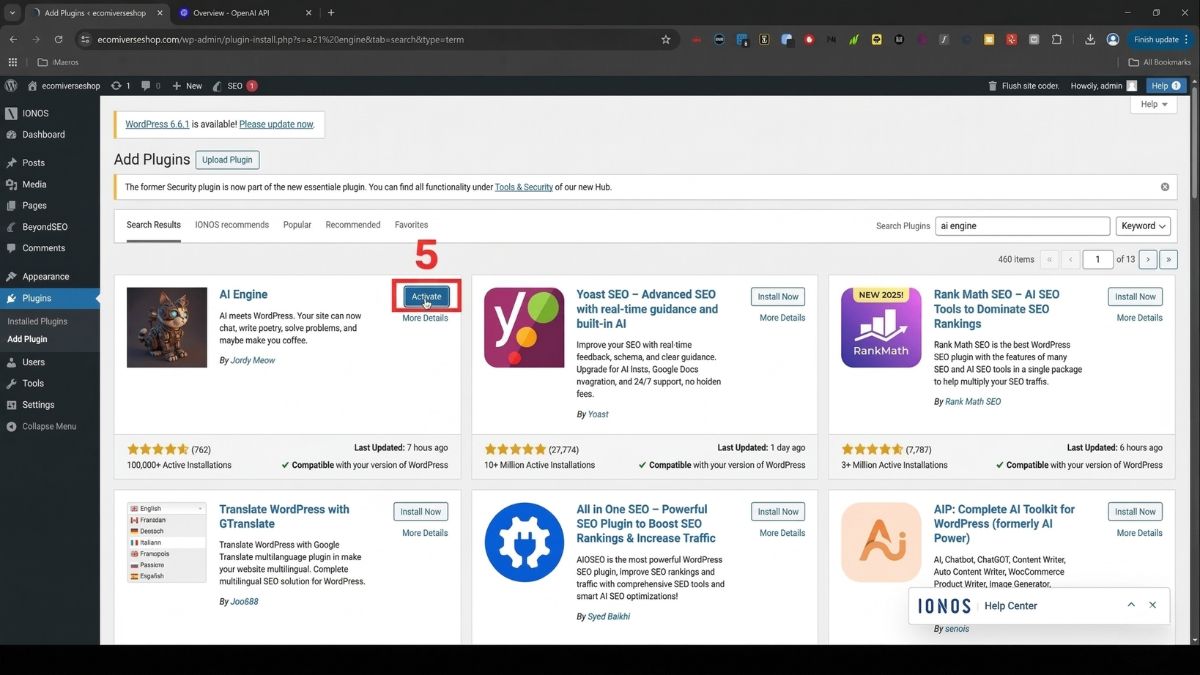
Task: Close the IONOS Help Center widget
Action: [1152, 605]
